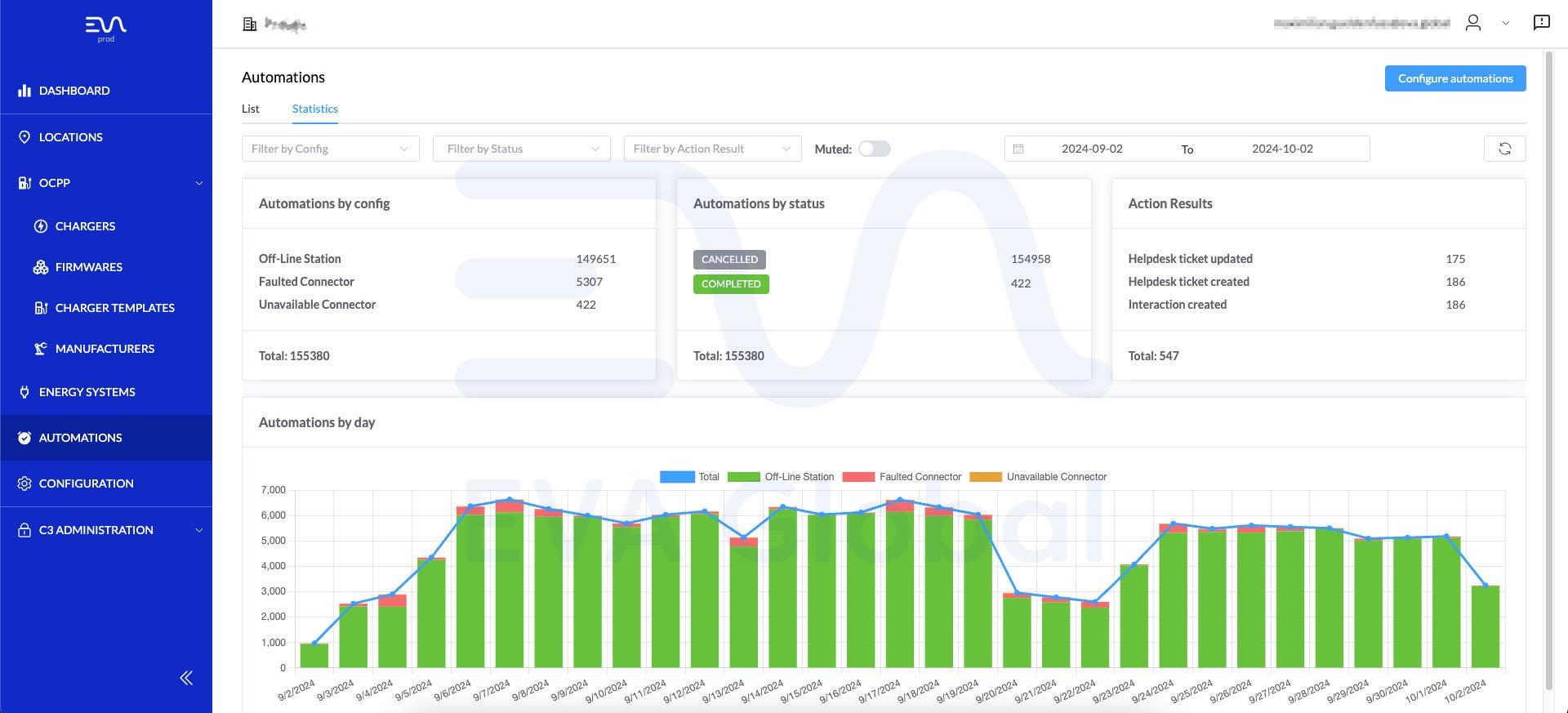The height and width of the screenshot is (713, 1568).
Task: Open Dashboard from the sidebar
Action: click(x=74, y=91)
